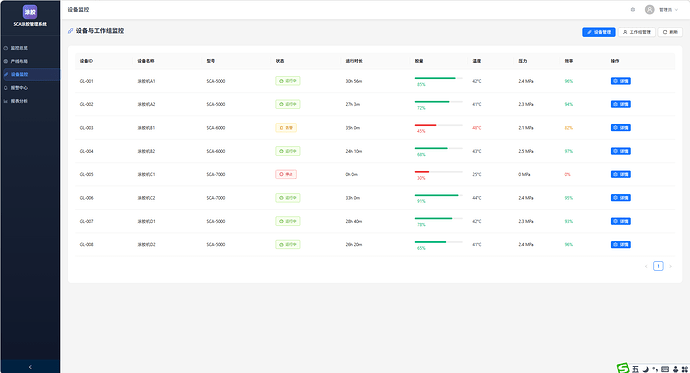Open the IME skin (shirt) icon

point(675,369)
